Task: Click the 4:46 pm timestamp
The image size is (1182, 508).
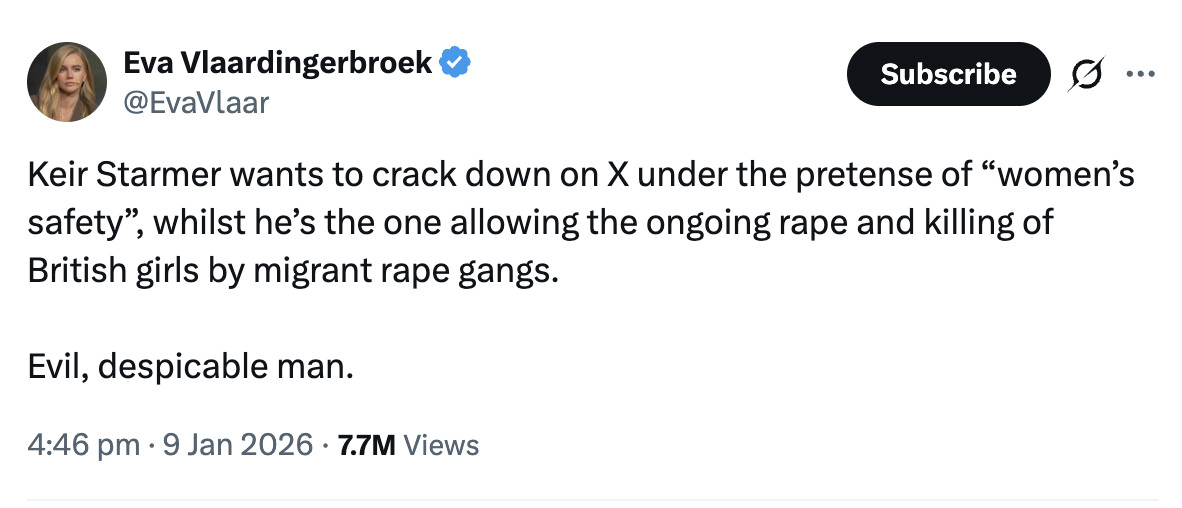Action: 84,444
